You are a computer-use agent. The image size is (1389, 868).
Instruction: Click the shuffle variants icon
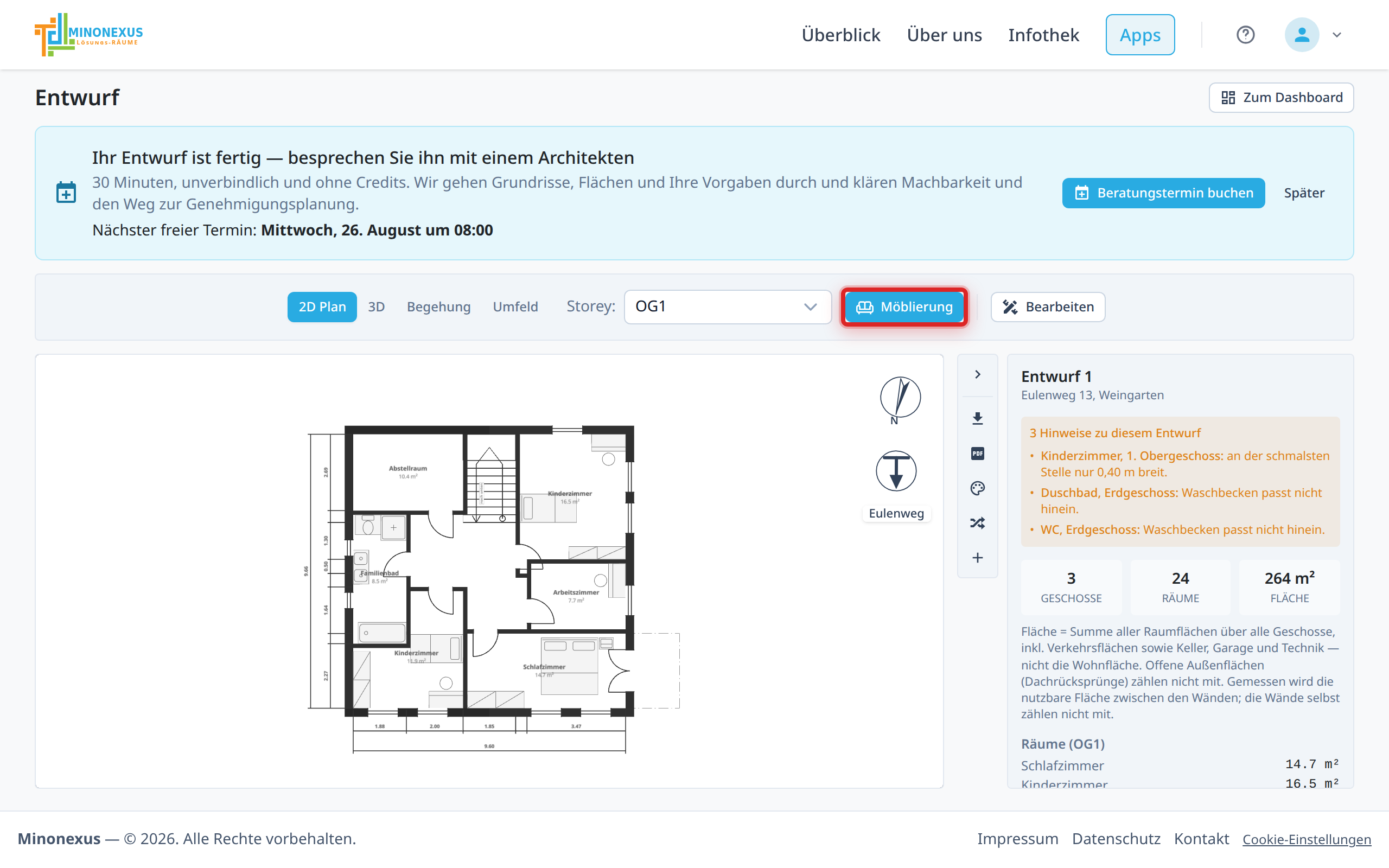pyautogui.click(x=978, y=523)
